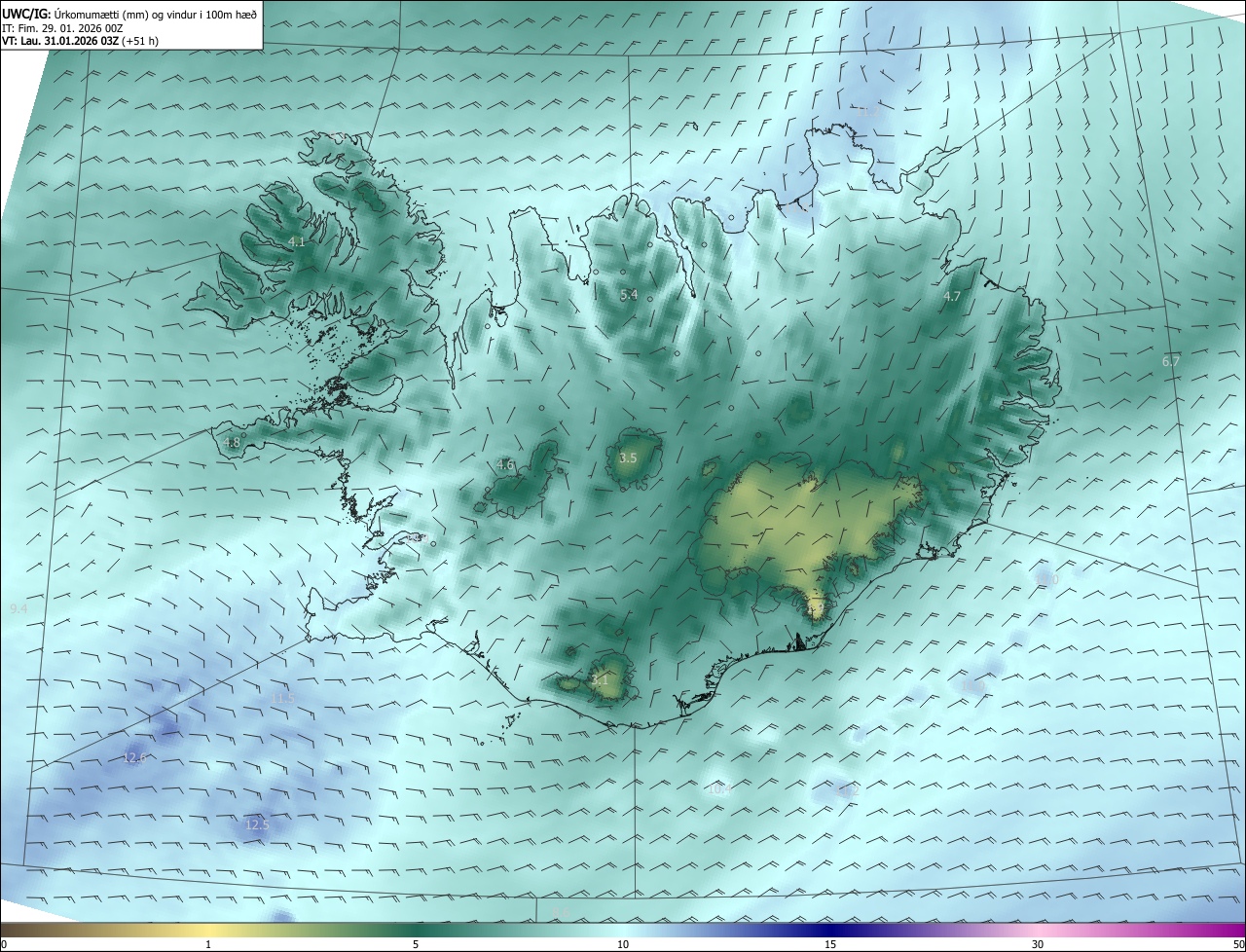Click the 4.7 value label in northeast Iceland

tap(952, 296)
